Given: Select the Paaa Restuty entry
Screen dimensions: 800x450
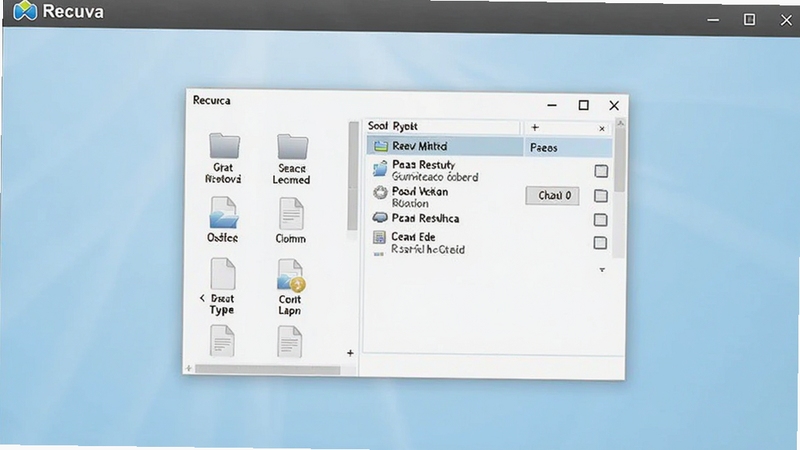Looking at the screenshot, I should pyautogui.click(x=435, y=171).
